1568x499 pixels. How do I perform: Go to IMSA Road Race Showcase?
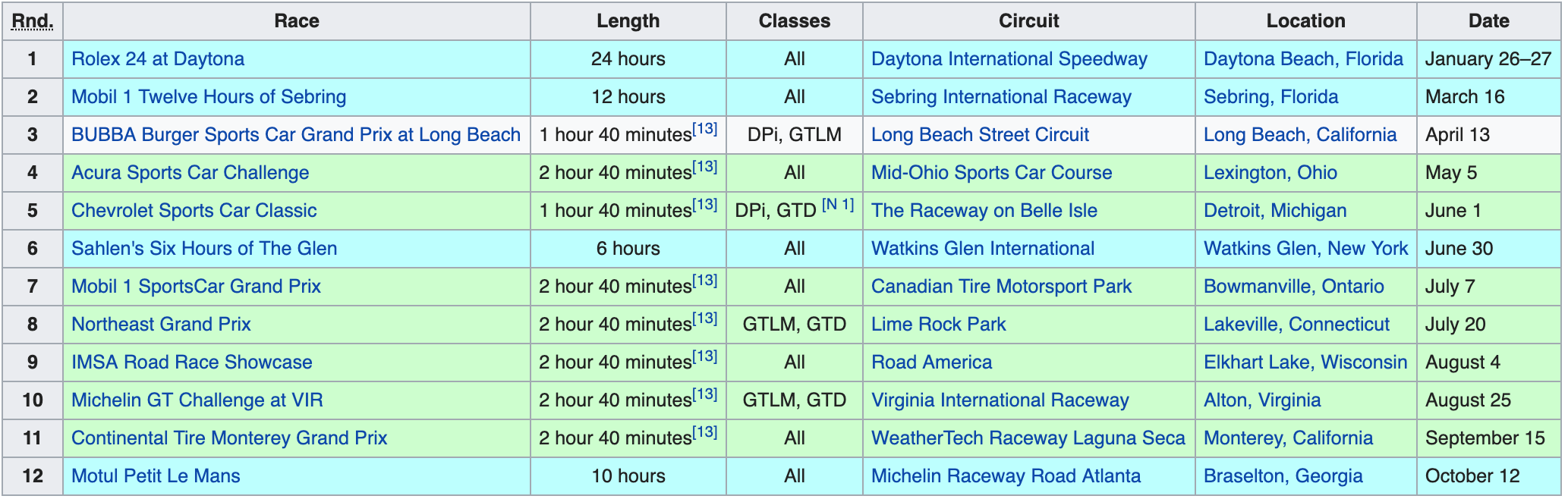(x=192, y=362)
